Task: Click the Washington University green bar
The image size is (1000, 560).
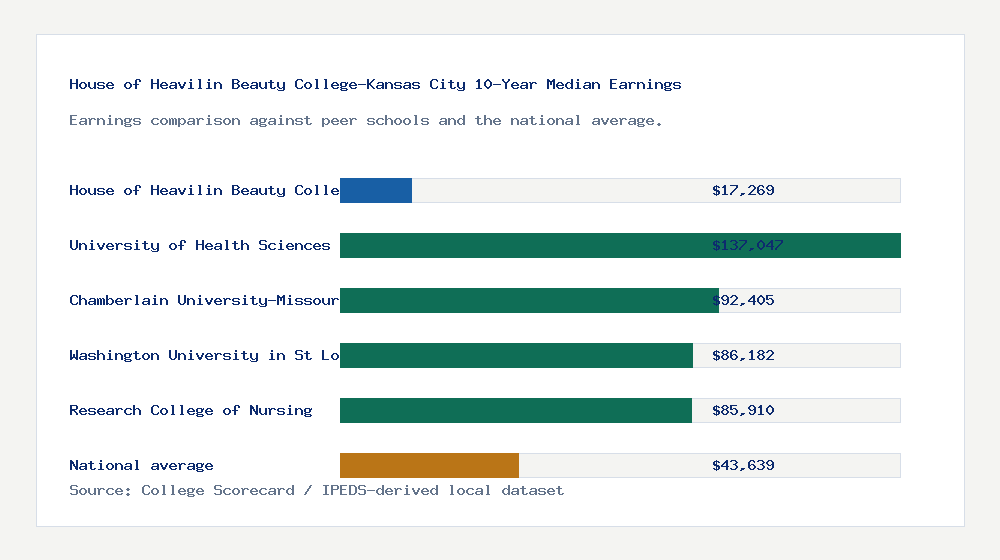Action: 516,355
